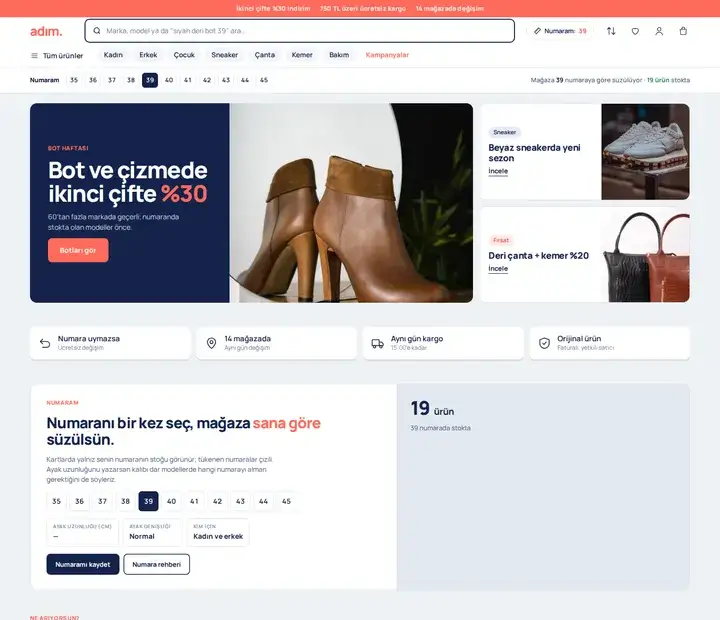Go to Kemer category
The width and height of the screenshot is (720, 620).
(302, 55)
